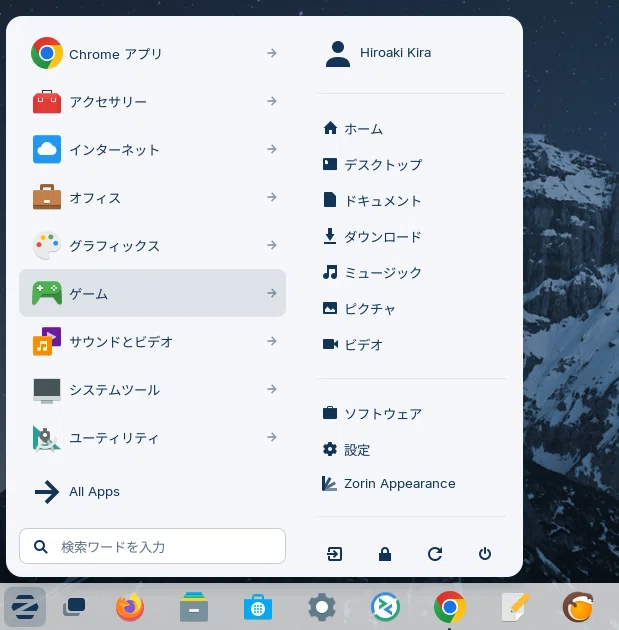Image resolution: width=619 pixels, height=630 pixels.
Task: Open the アクセサリー category
Action: tap(152, 101)
